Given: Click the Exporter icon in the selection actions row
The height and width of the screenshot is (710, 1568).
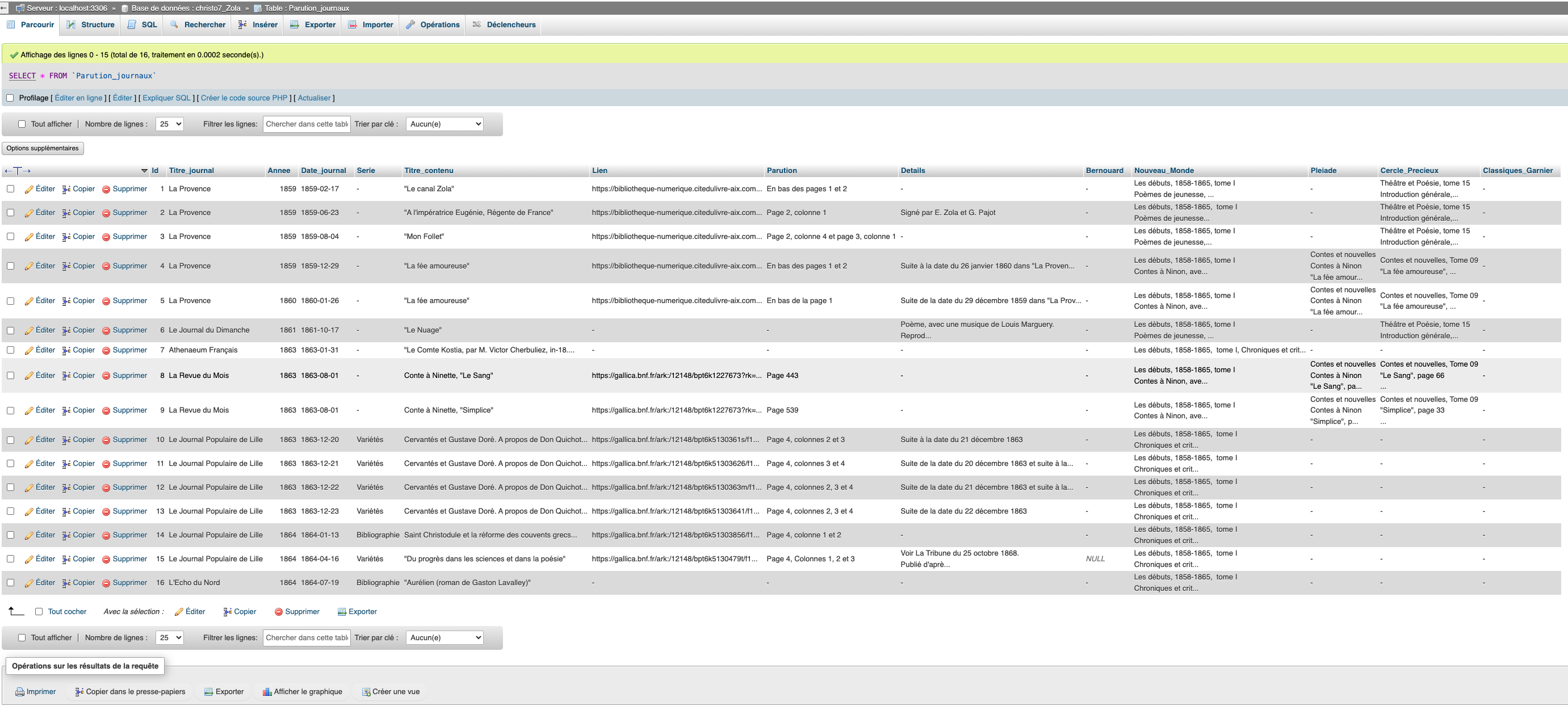Looking at the screenshot, I should [342, 612].
